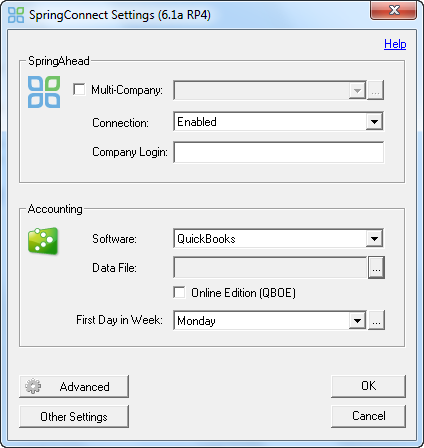Click the Cancel button
The height and width of the screenshot is (448, 424).
point(368,416)
